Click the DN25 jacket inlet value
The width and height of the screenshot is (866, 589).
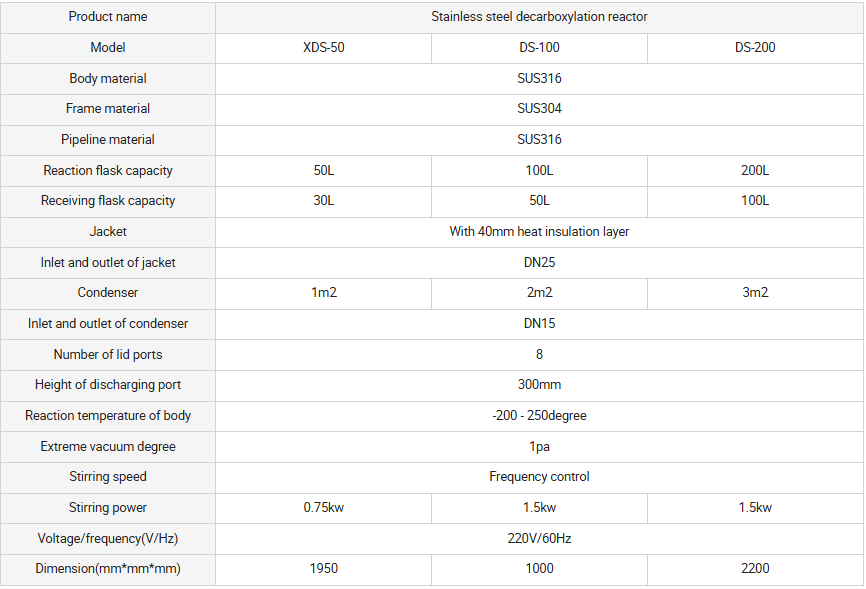[539, 262]
